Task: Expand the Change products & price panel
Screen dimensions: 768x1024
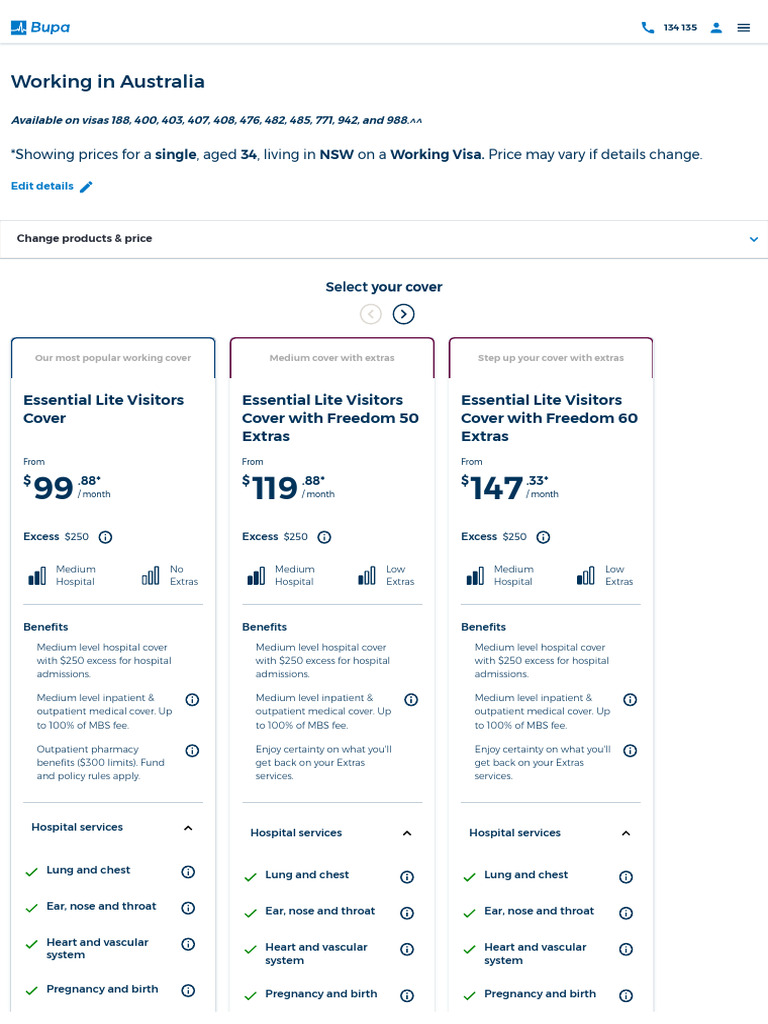Action: (x=384, y=239)
